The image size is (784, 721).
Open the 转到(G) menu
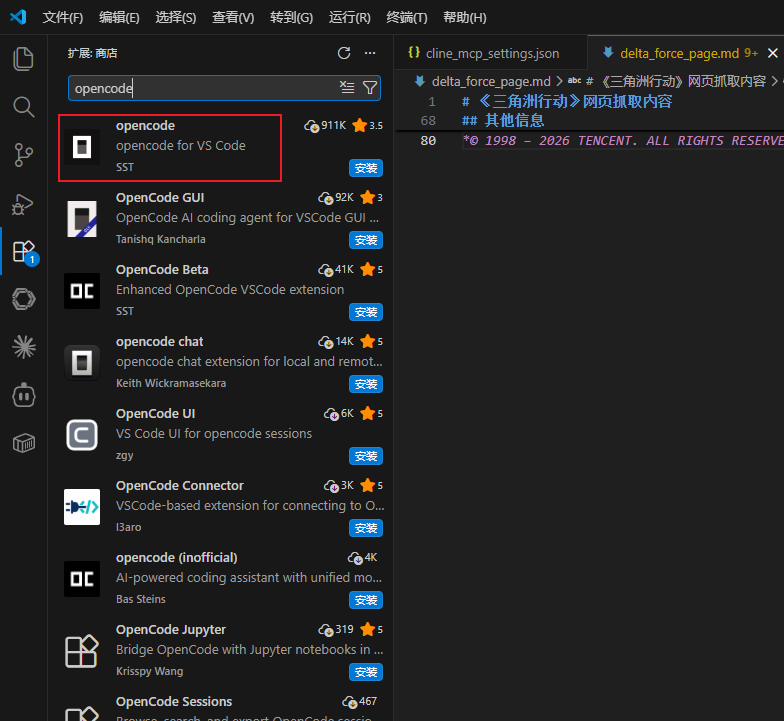point(292,18)
